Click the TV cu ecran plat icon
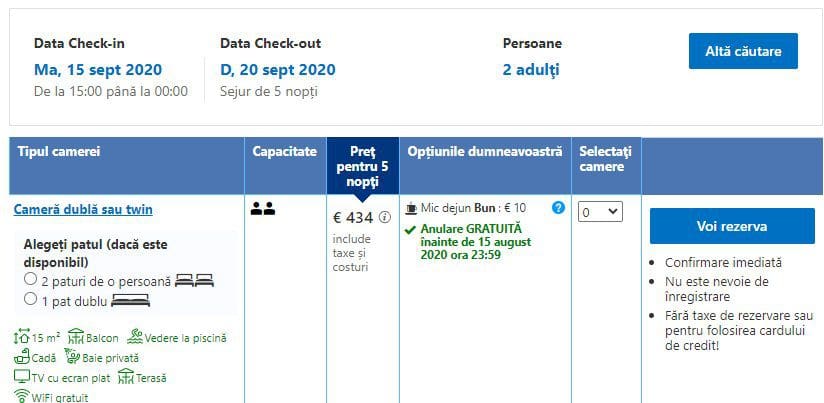Image resolution: width=824 pixels, height=403 pixels. (x=22, y=377)
